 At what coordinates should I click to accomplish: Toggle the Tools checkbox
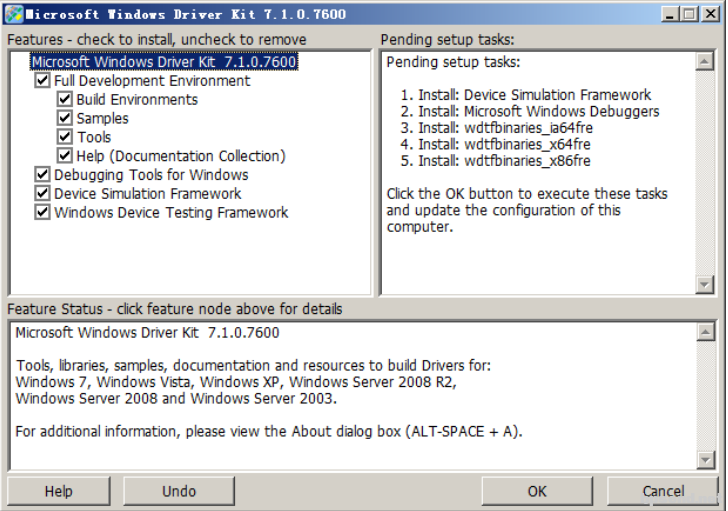pos(65,137)
